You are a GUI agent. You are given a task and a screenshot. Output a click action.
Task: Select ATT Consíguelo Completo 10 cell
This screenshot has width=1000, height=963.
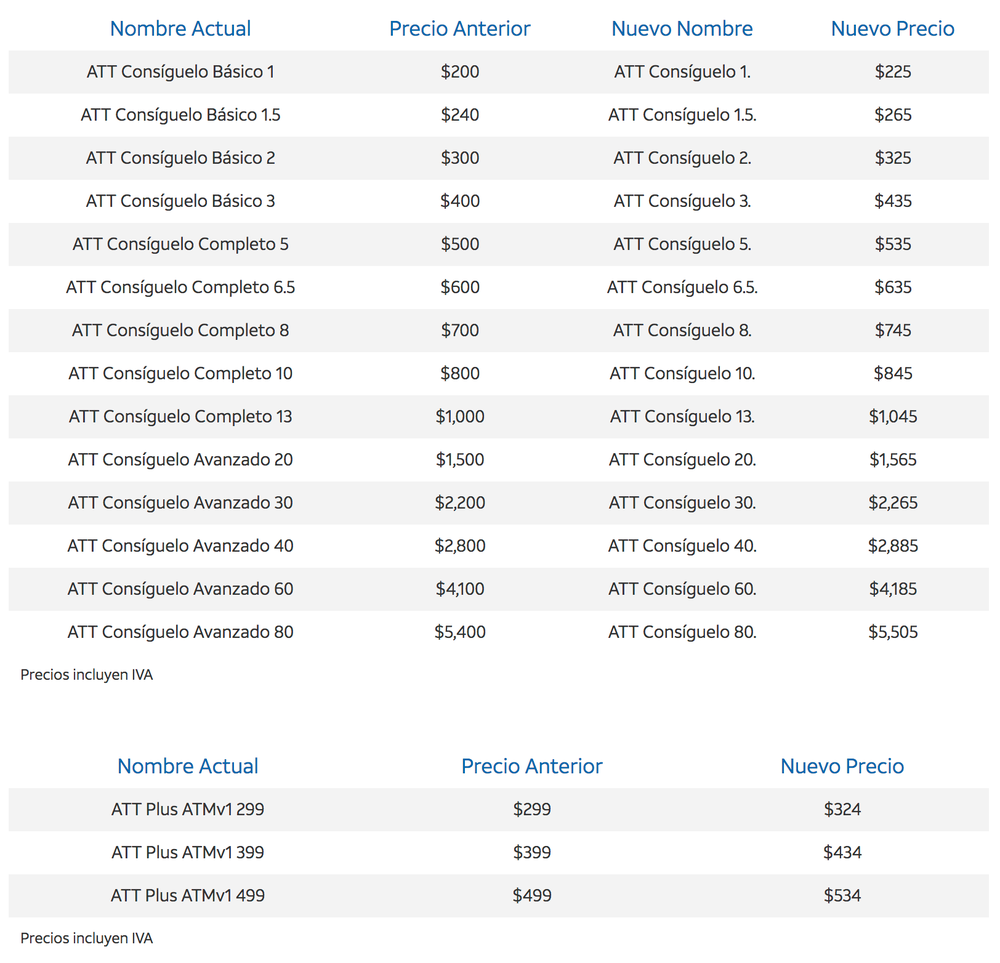tap(180, 373)
